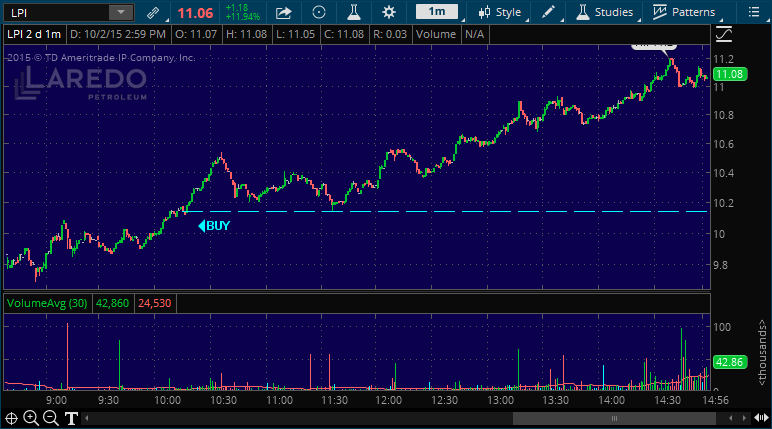Open the Patterns menu
This screenshot has width=772, height=429.
pyautogui.click(x=685, y=13)
